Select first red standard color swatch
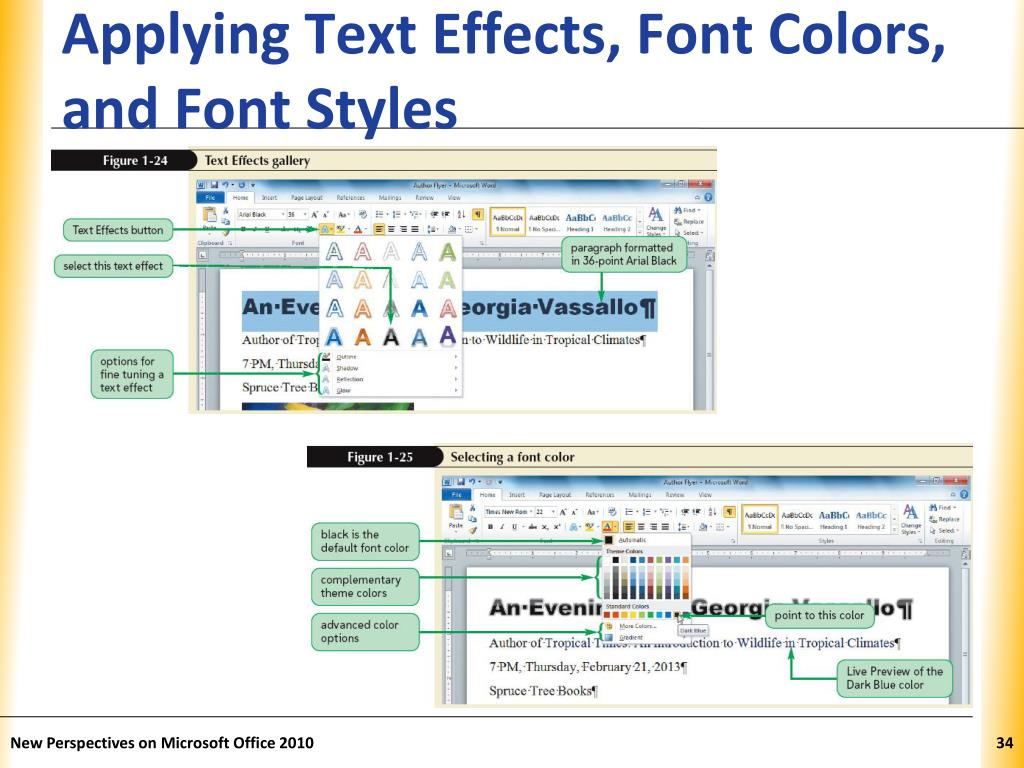The width and height of the screenshot is (1024, 768). coord(607,615)
